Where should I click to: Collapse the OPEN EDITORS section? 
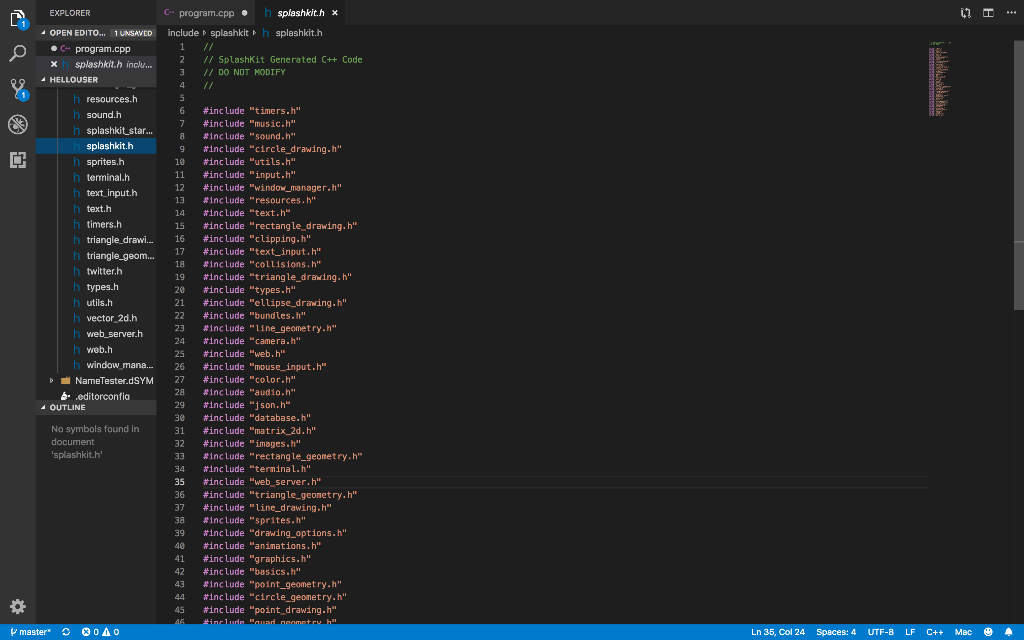point(75,32)
